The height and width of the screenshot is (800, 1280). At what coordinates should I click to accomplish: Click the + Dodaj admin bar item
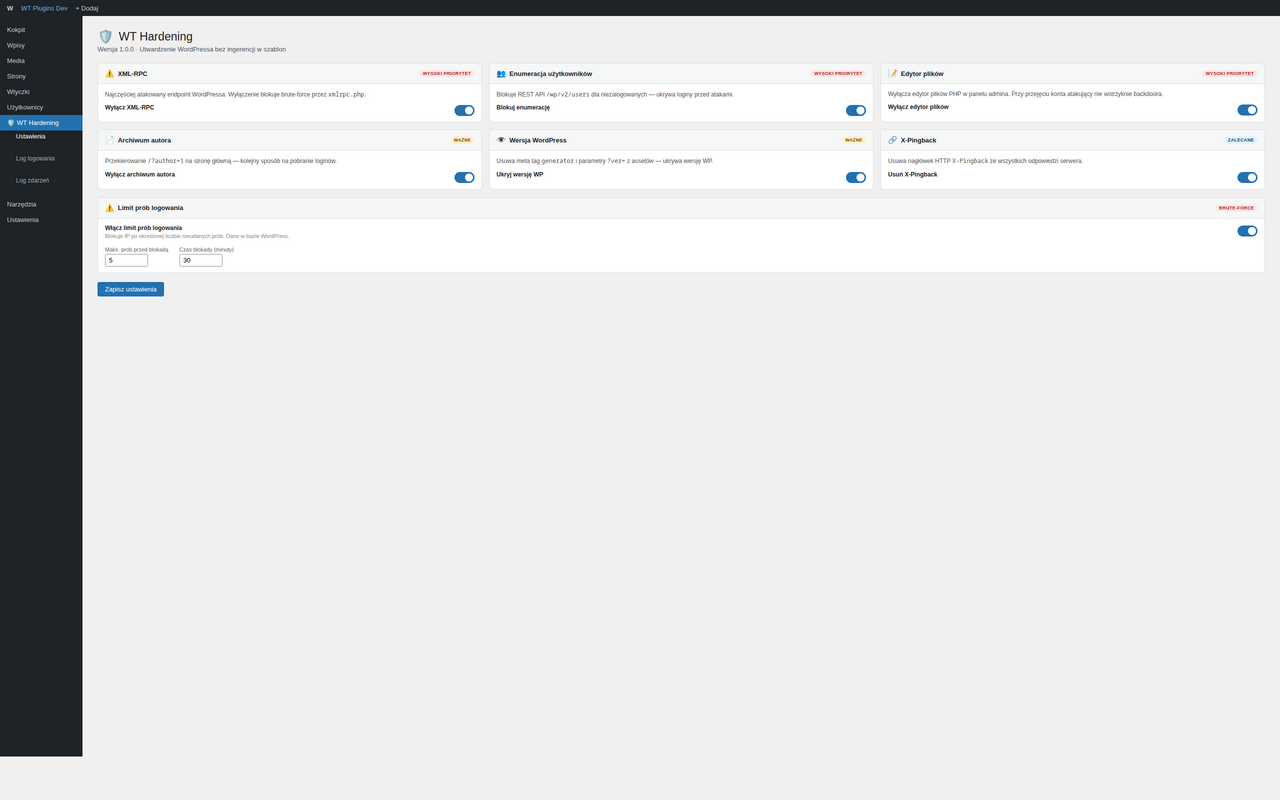(x=87, y=8)
